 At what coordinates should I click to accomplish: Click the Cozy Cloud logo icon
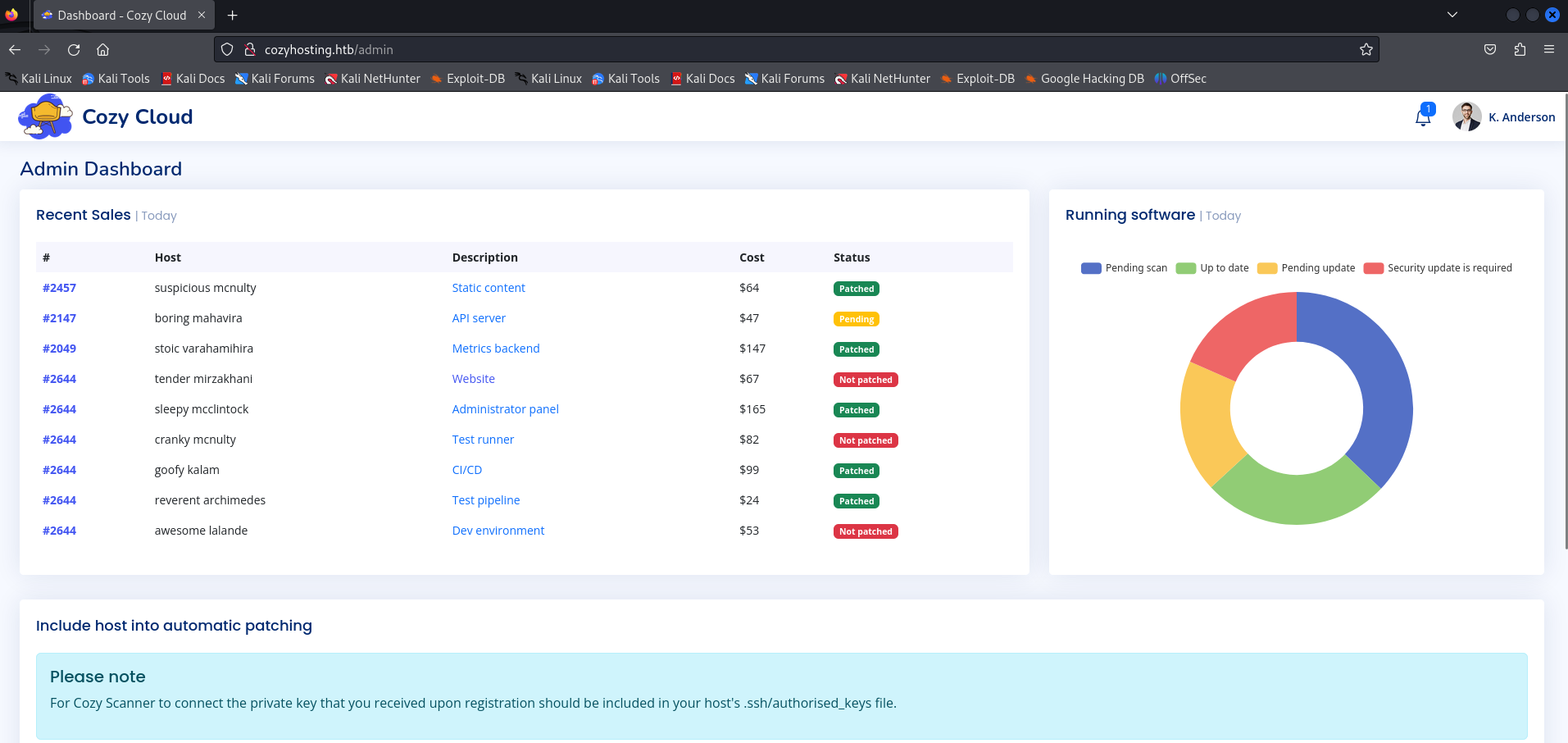point(45,116)
